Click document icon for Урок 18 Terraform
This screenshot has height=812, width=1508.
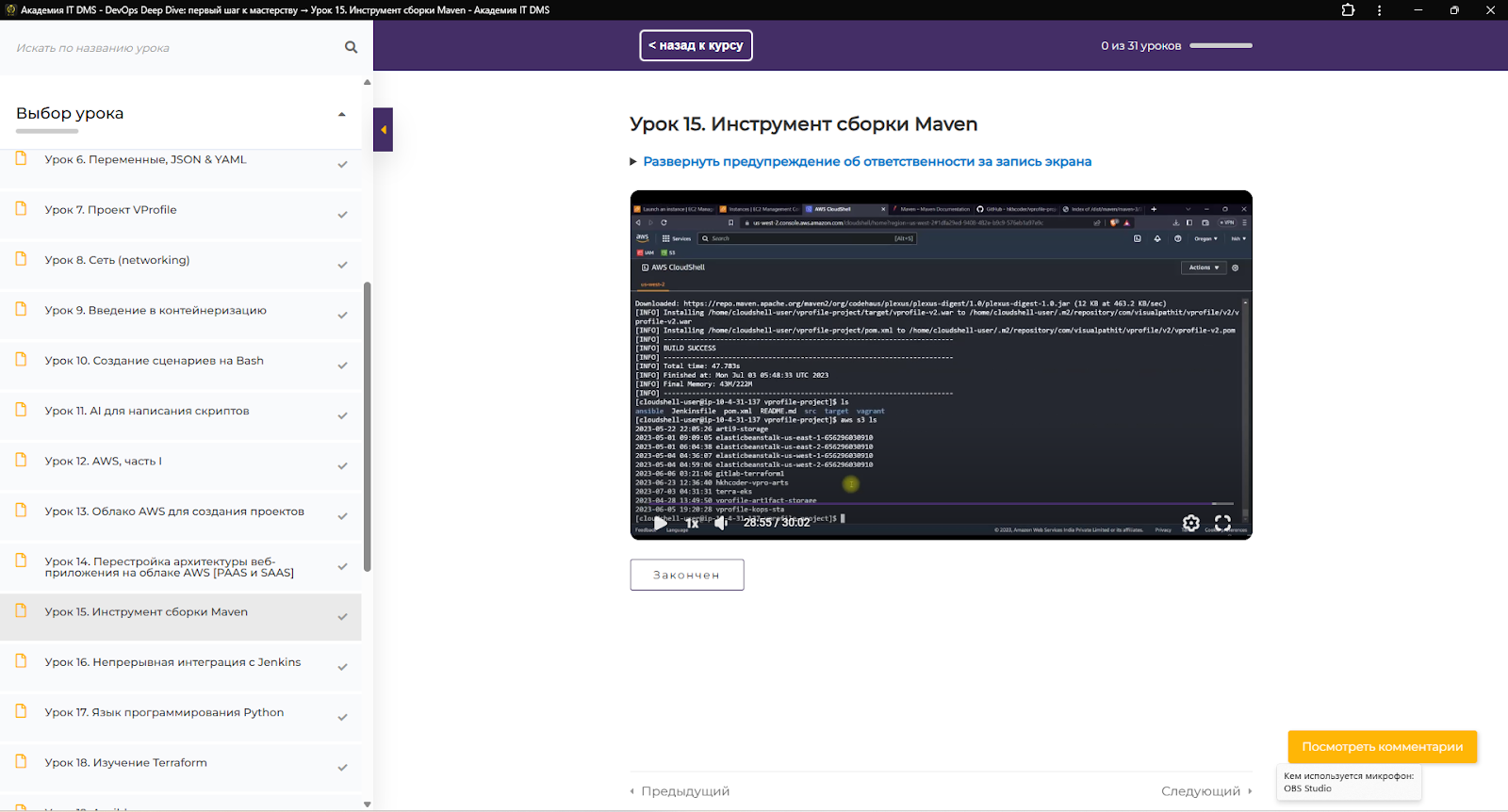[21, 760]
